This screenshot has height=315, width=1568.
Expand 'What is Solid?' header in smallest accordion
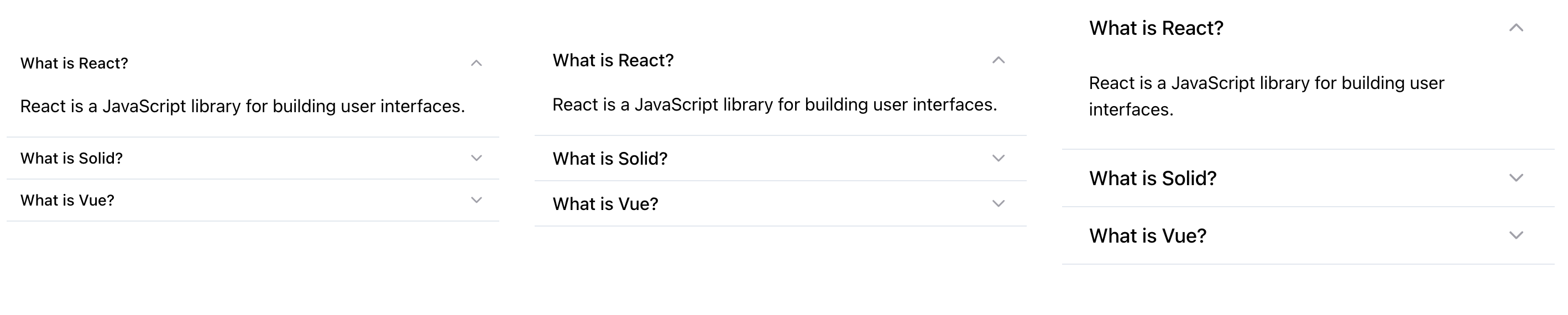(72, 158)
